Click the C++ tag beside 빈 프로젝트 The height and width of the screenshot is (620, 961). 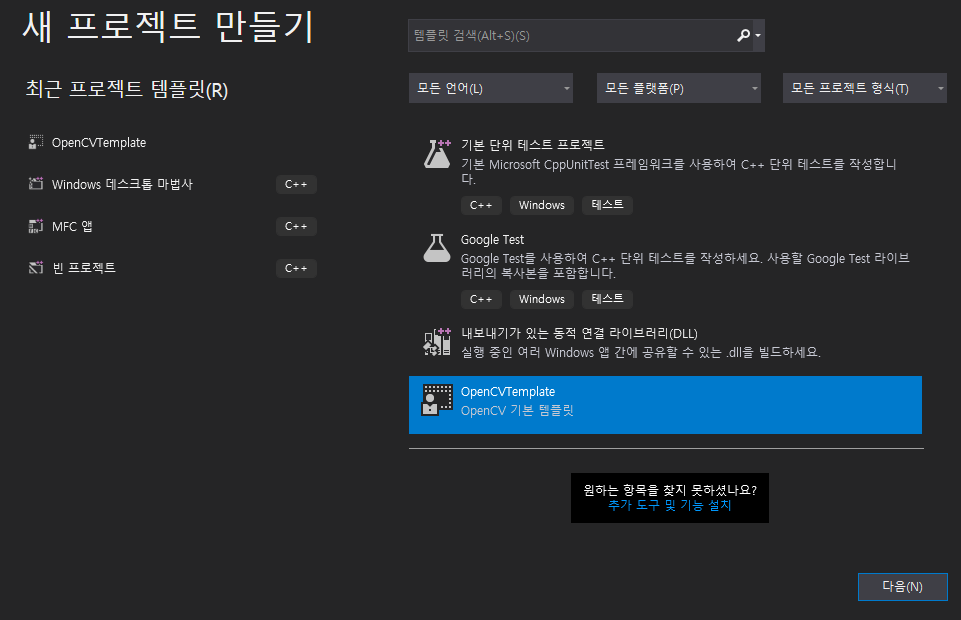pyautogui.click(x=296, y=268)
